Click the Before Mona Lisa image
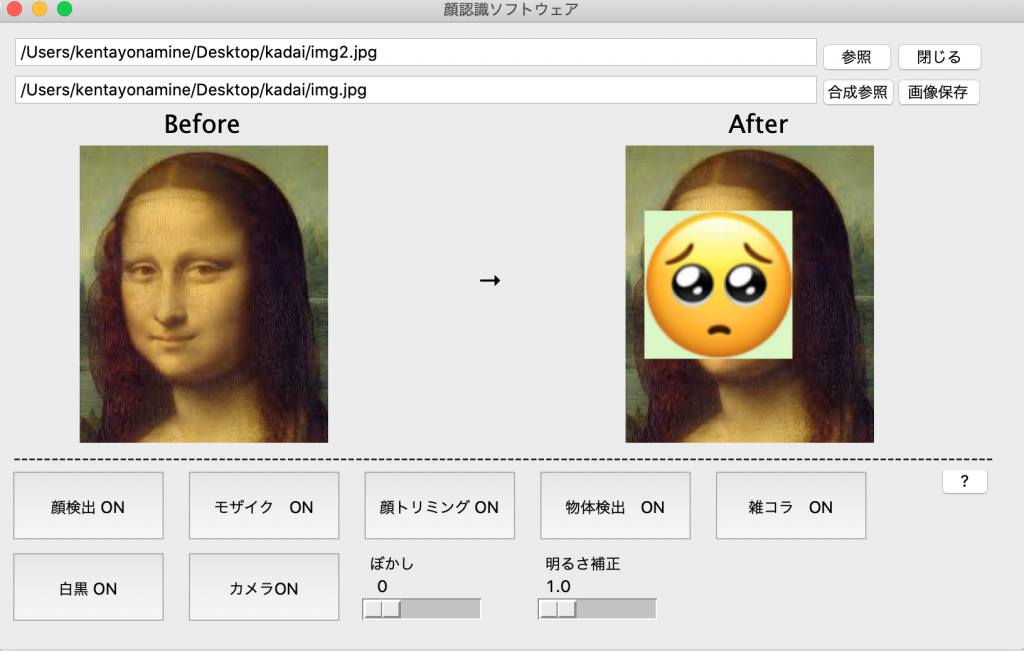 (204, 294)
